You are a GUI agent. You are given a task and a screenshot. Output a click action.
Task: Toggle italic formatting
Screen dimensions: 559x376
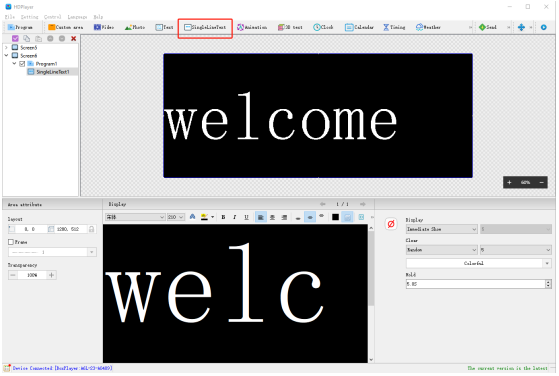[x=235, y=217]
